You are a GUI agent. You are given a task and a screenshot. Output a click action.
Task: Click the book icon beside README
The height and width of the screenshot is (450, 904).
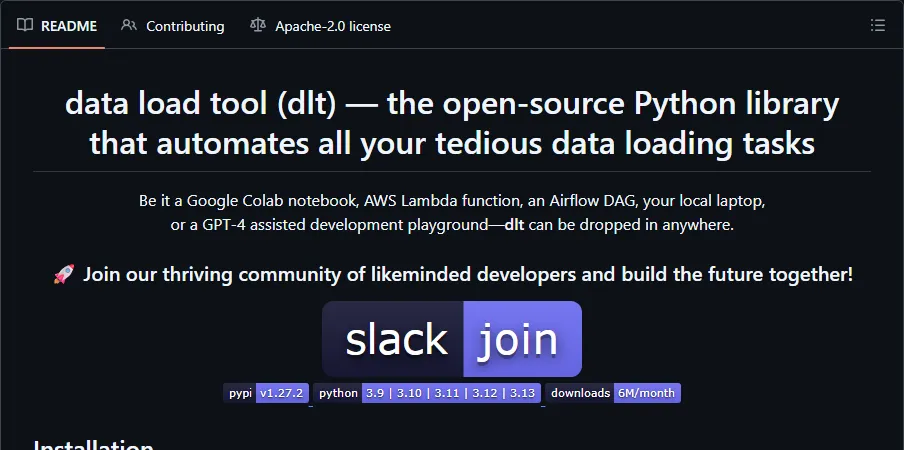(x=25, y=25)
